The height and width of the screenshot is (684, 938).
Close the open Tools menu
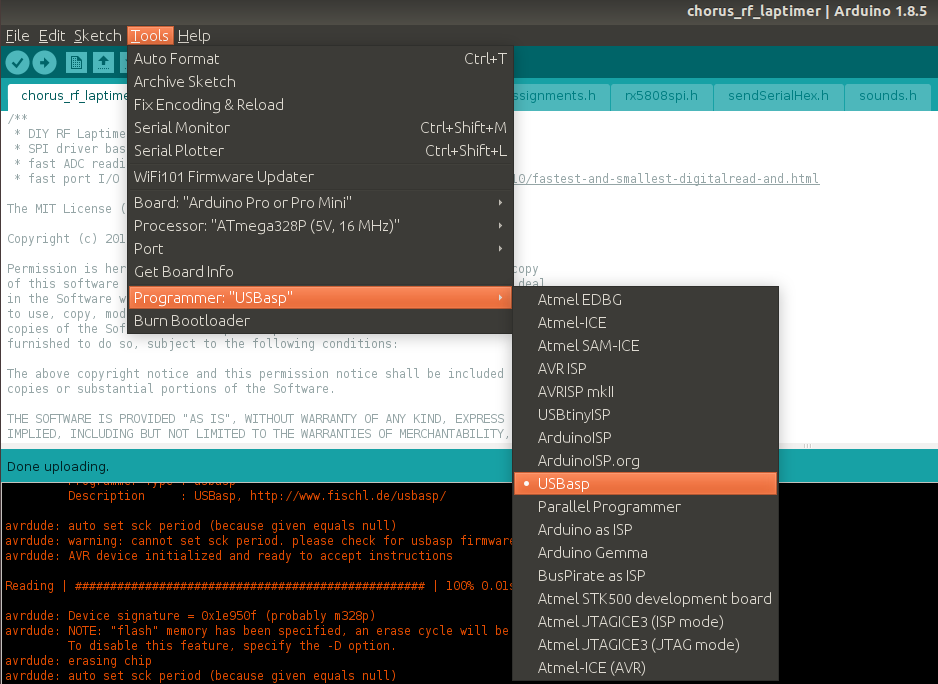[150, 36]
